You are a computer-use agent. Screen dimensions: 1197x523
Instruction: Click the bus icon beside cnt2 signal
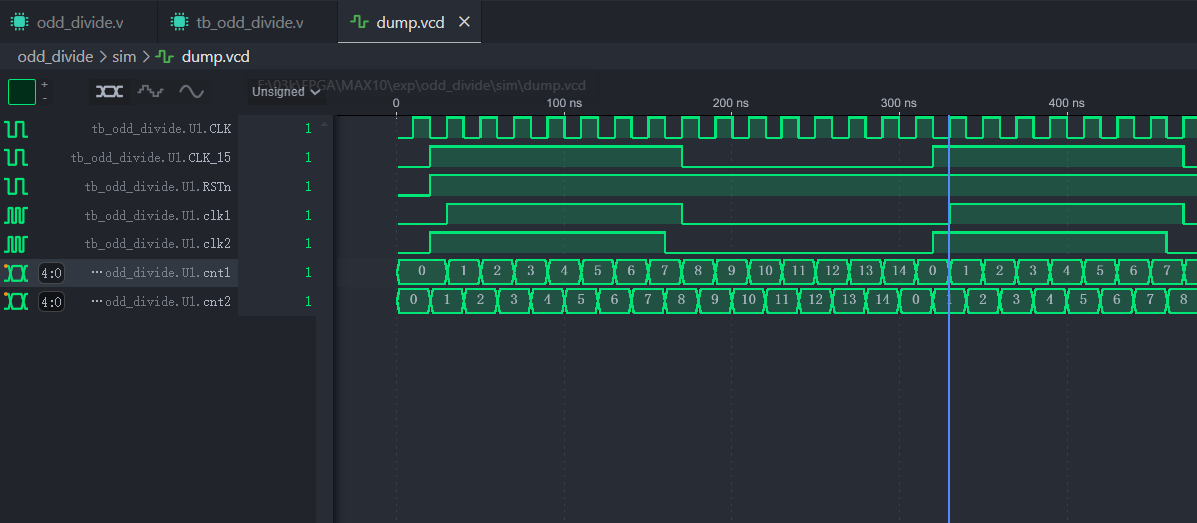16,302
